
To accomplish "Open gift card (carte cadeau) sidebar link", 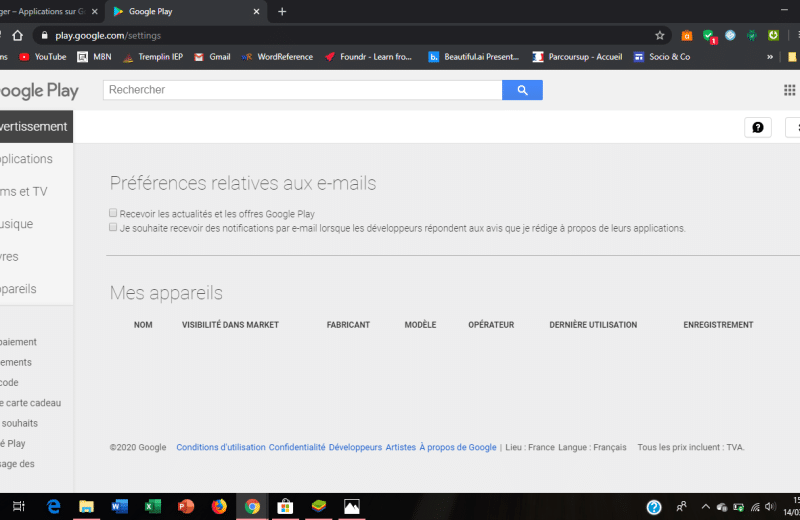I will (x=31, y=403).
